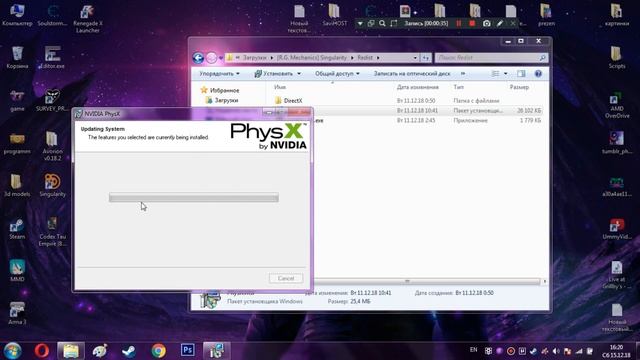Change the Explorer view mode icon
The height and width of the screenshot is (360, 640).
495,74
